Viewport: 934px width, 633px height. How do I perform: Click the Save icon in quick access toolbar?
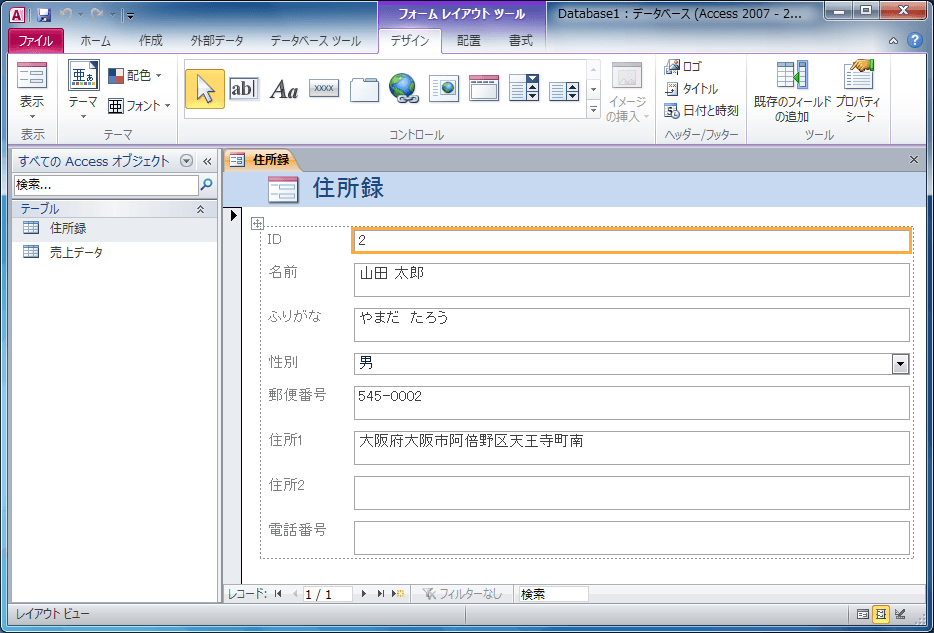(43, 15)
